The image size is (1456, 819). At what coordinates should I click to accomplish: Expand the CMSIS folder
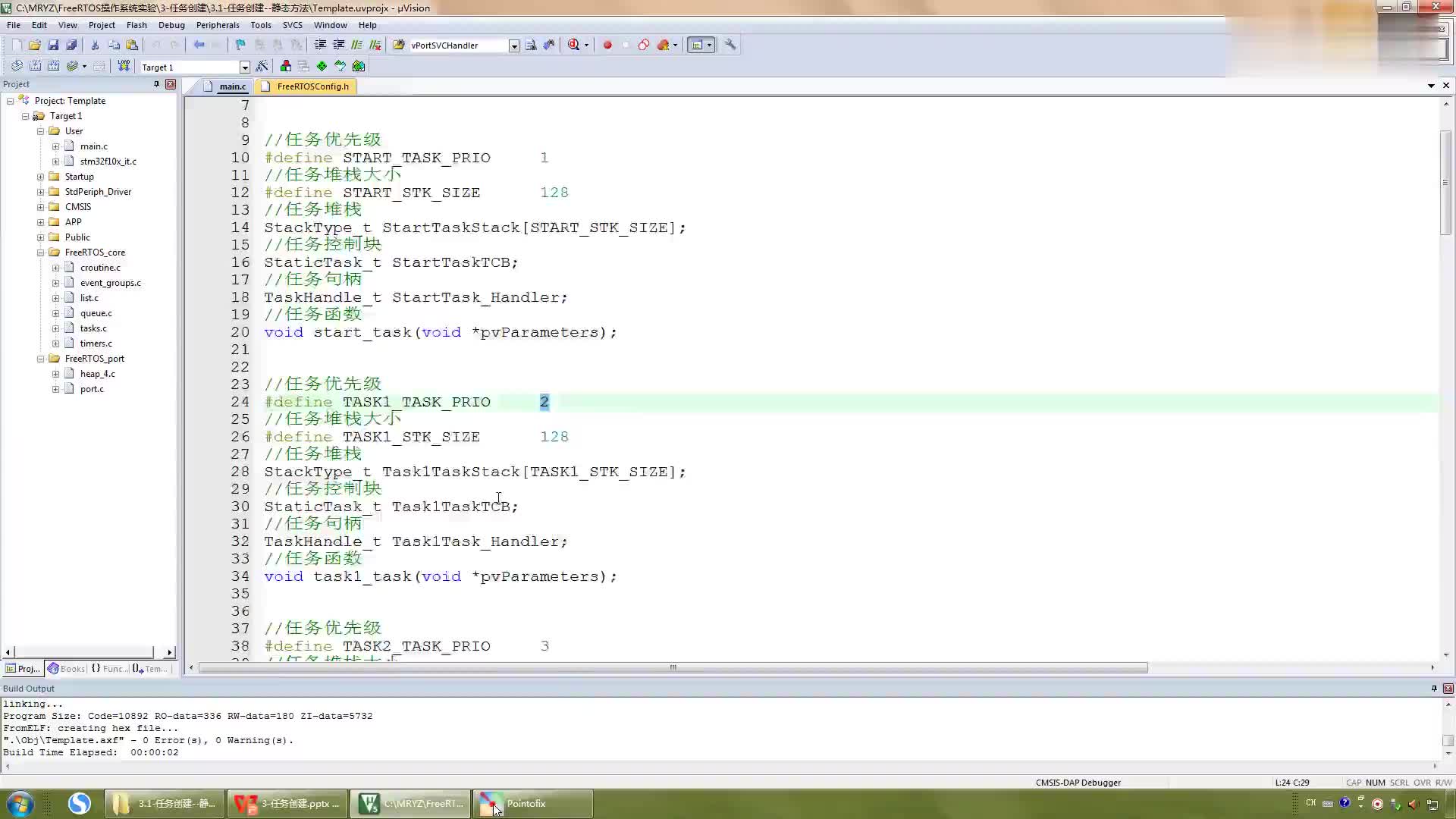tap(40, 207)
